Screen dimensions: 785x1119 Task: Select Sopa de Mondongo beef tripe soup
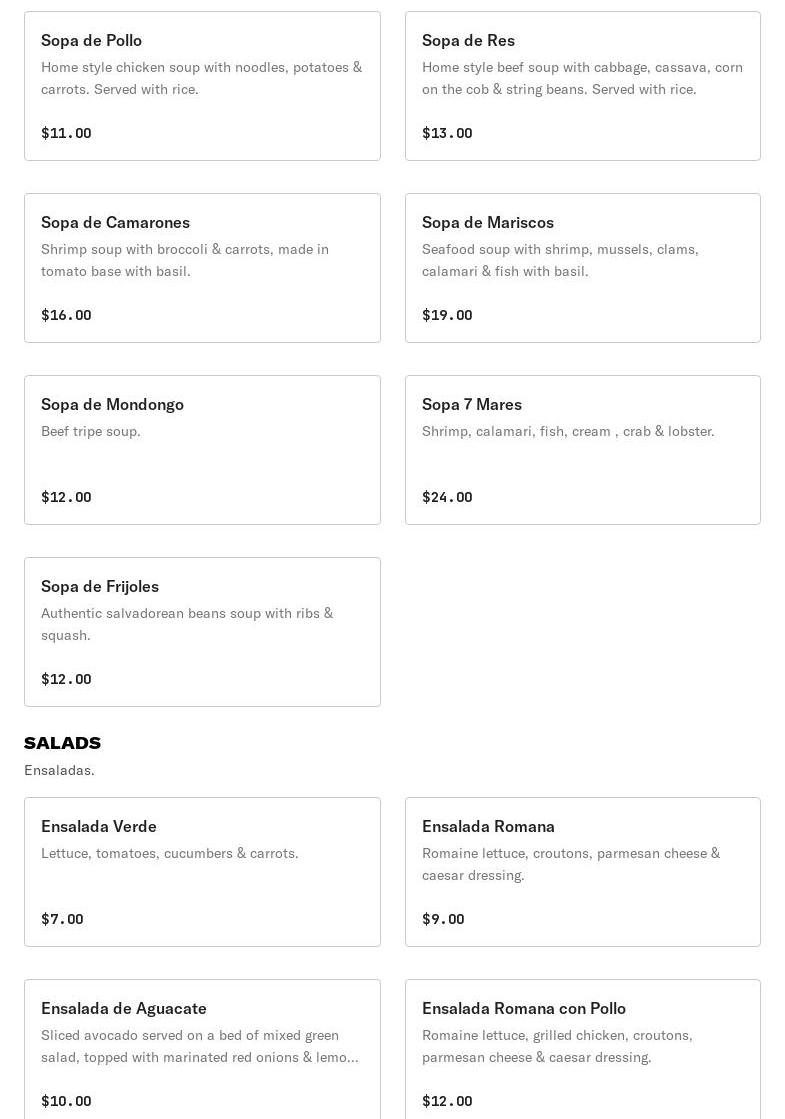(x=202, y=450)
